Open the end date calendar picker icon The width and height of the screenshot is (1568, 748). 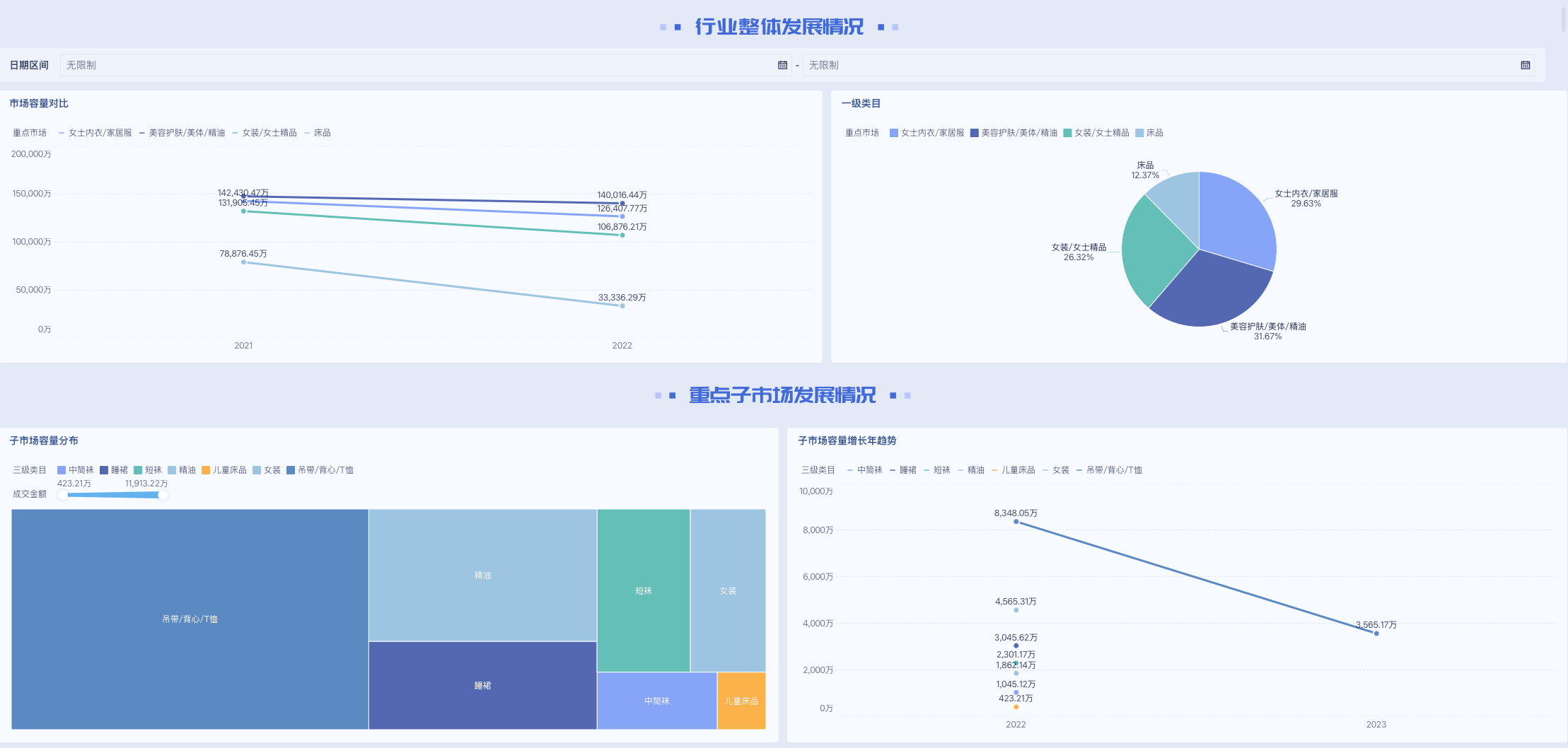point(1525,65)
